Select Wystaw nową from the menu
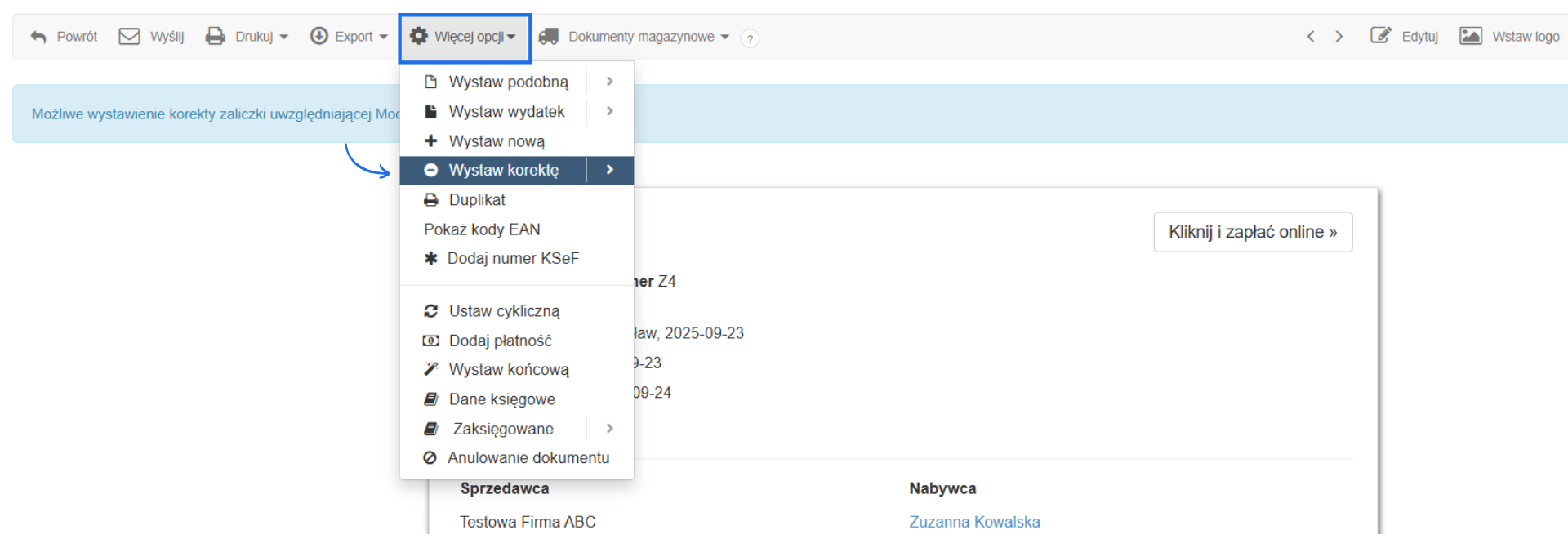 497,141
